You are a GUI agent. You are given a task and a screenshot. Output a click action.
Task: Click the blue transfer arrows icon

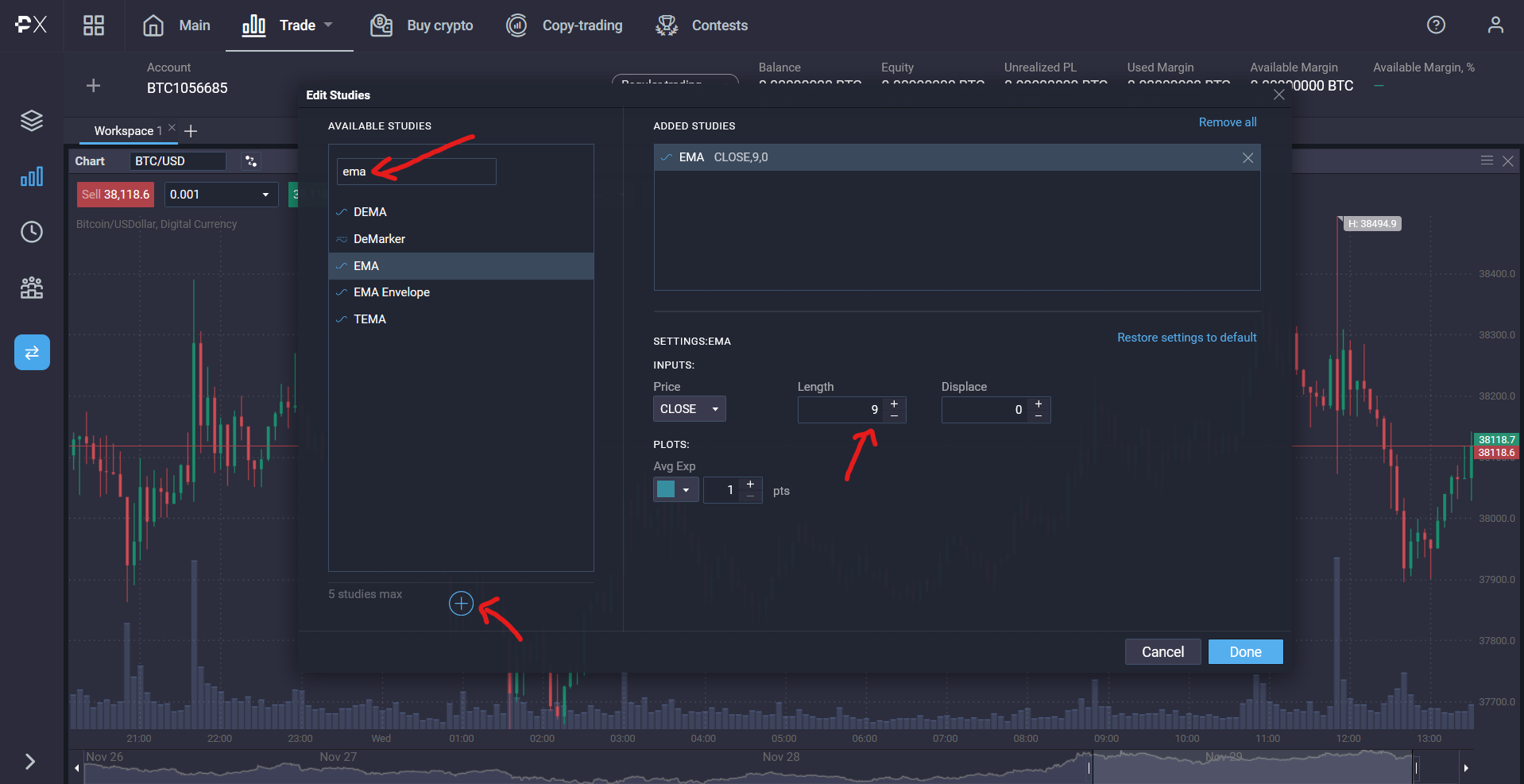32,352
